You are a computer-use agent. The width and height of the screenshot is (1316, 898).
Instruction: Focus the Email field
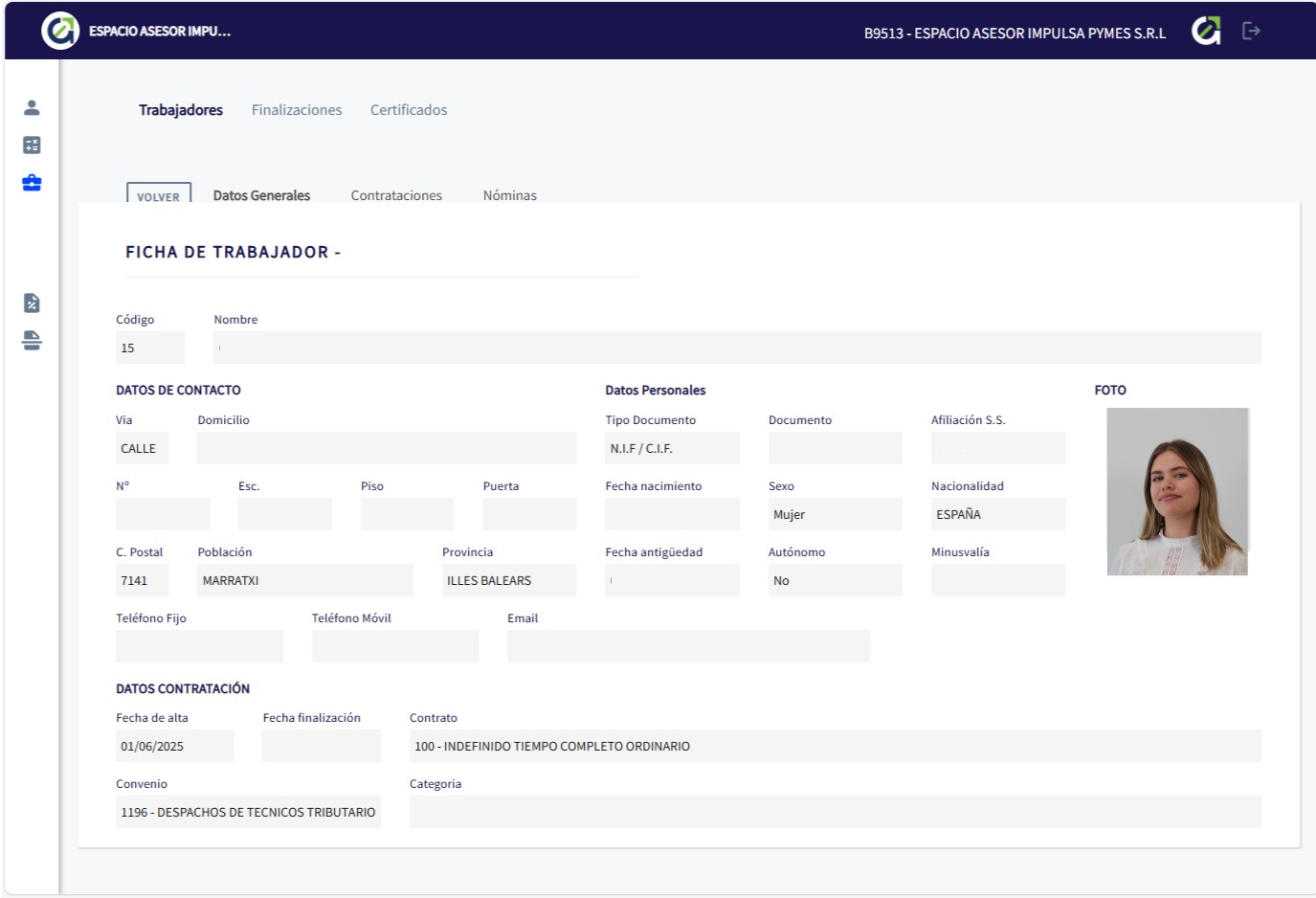click(688, 647)
